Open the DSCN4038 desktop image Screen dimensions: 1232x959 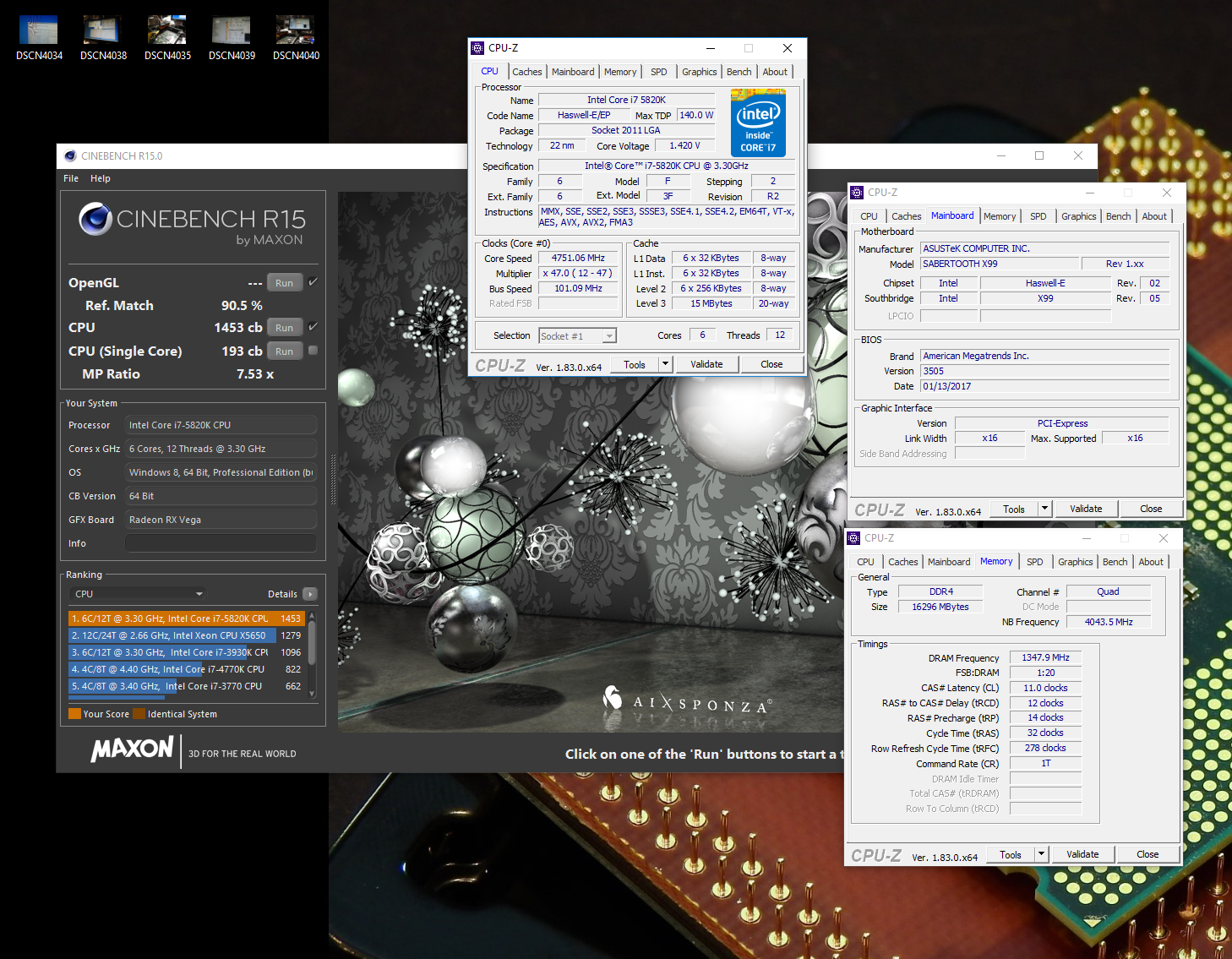(103, 38)
